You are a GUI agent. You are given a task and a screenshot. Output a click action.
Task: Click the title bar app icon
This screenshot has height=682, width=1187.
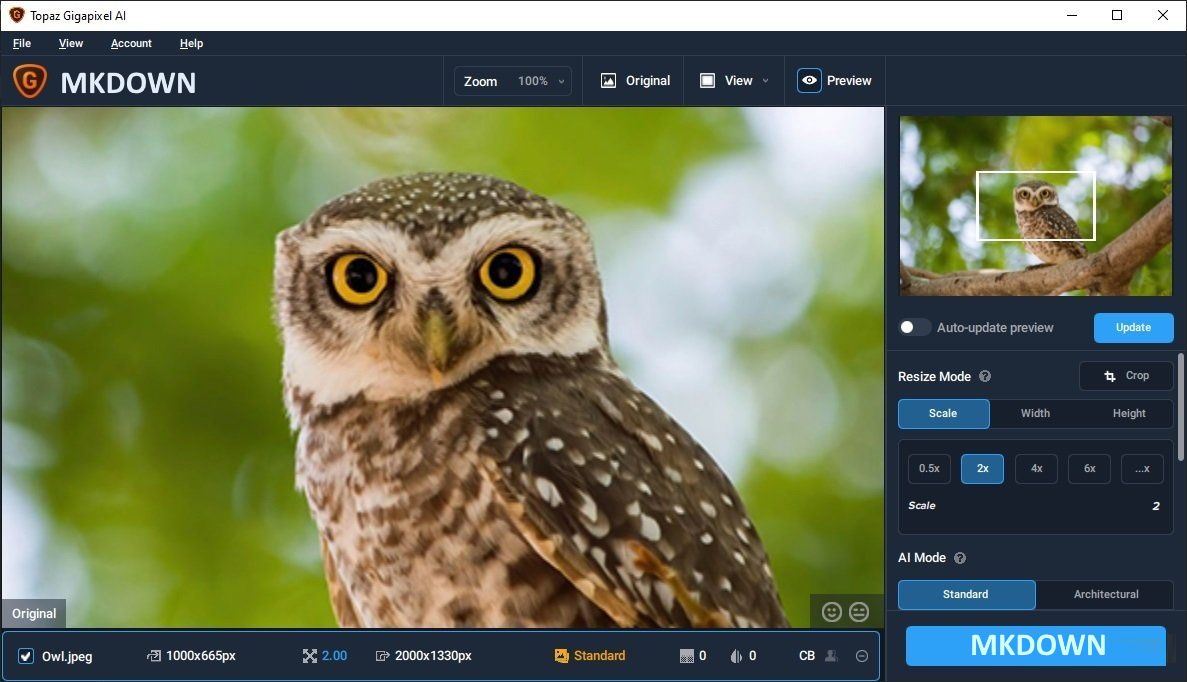(17, 15)
